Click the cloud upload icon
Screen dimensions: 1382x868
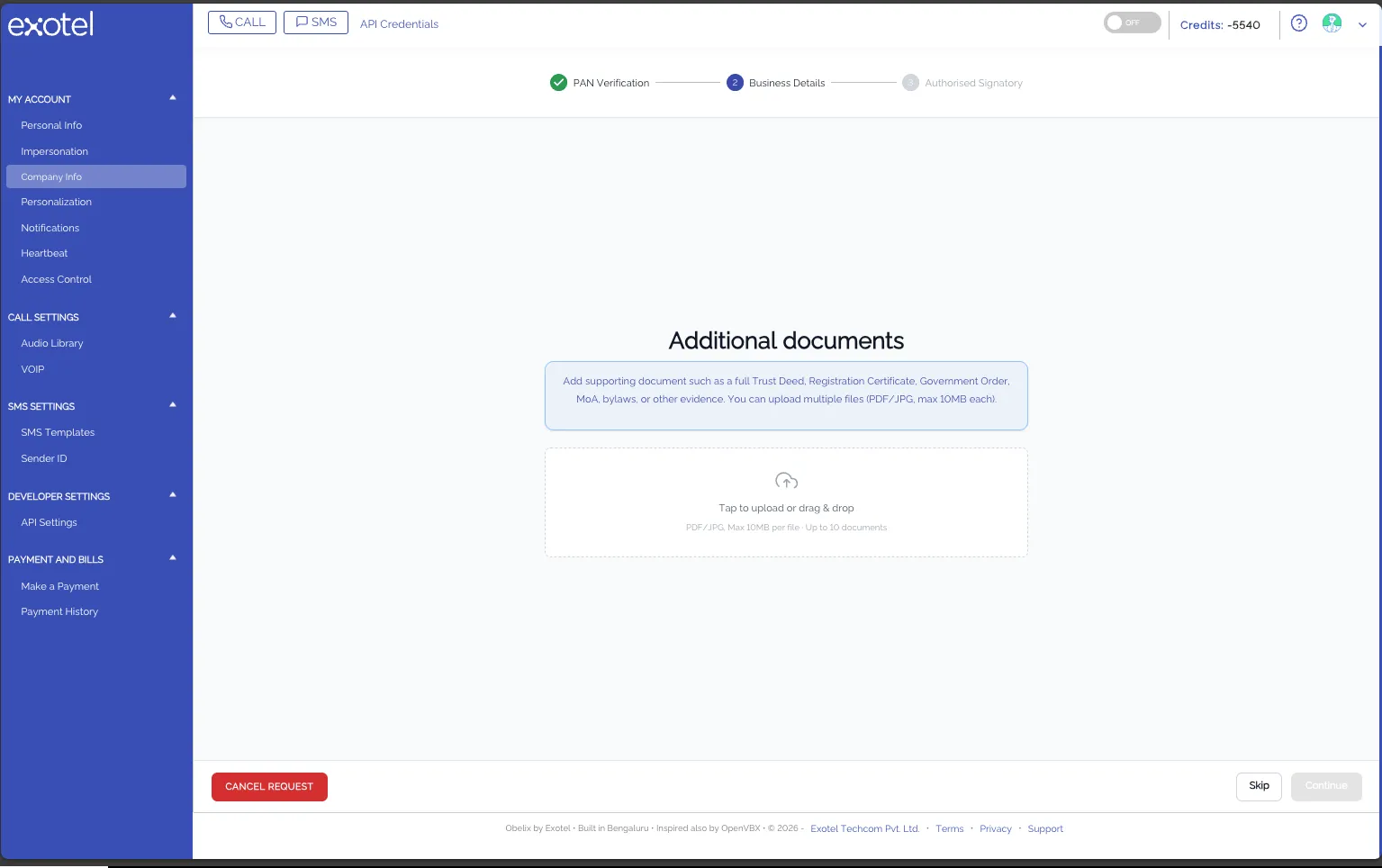coord(786,481)
